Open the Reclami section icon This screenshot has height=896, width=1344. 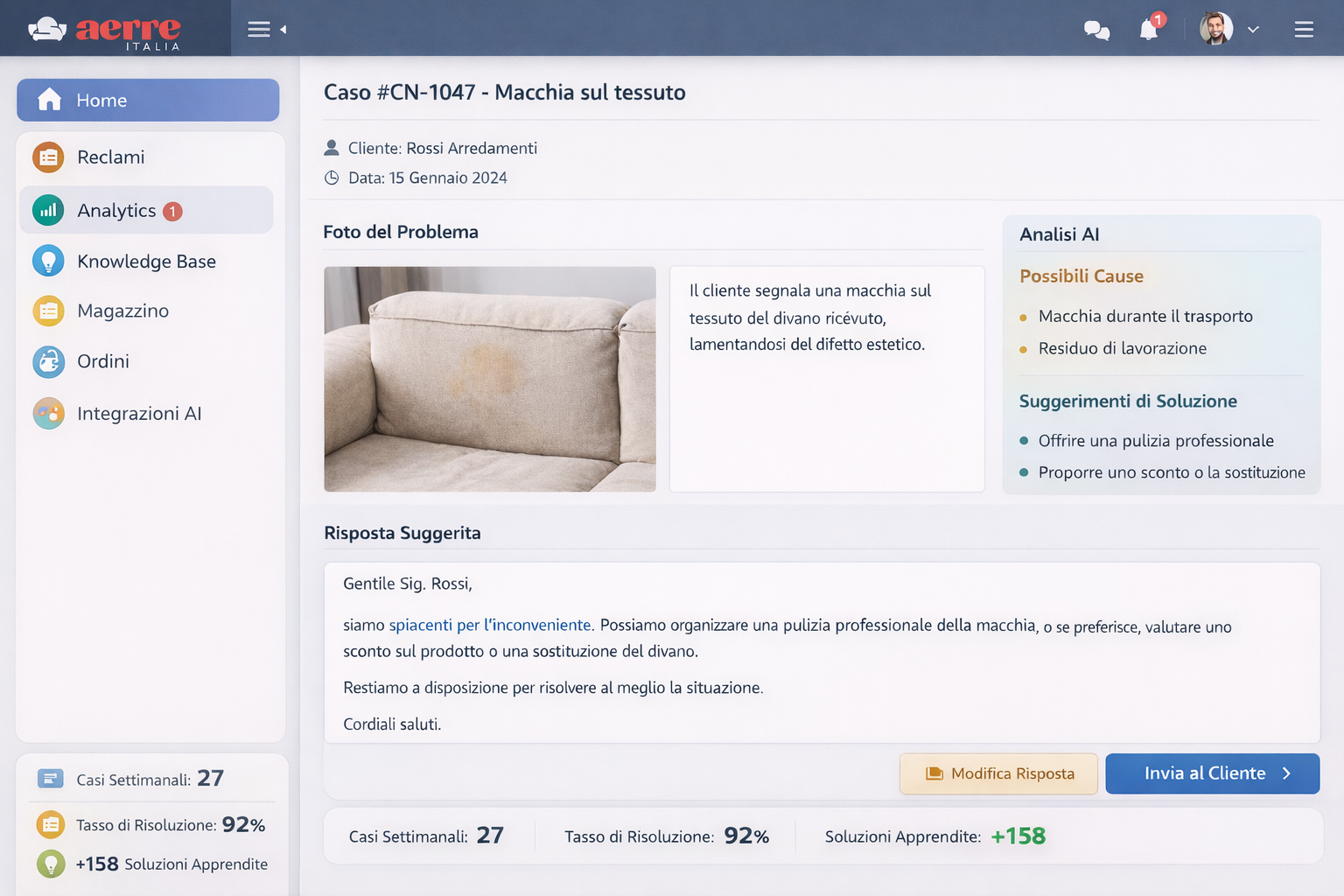[48, 157]
